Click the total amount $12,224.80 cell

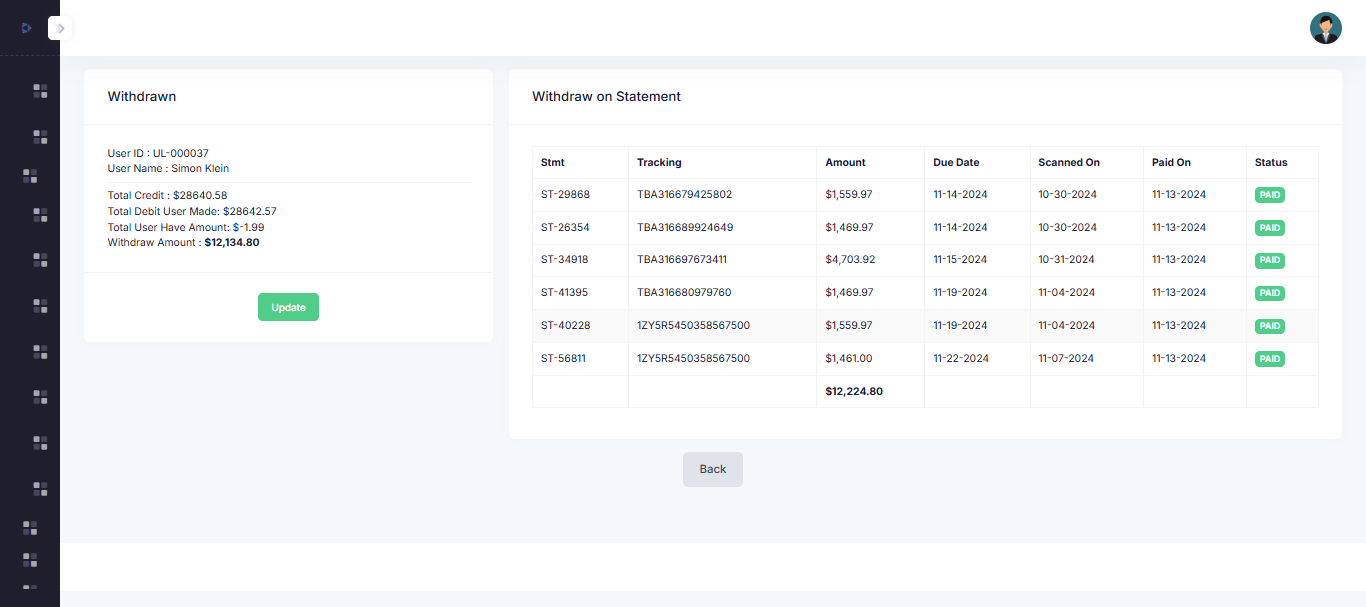point(856,391)
